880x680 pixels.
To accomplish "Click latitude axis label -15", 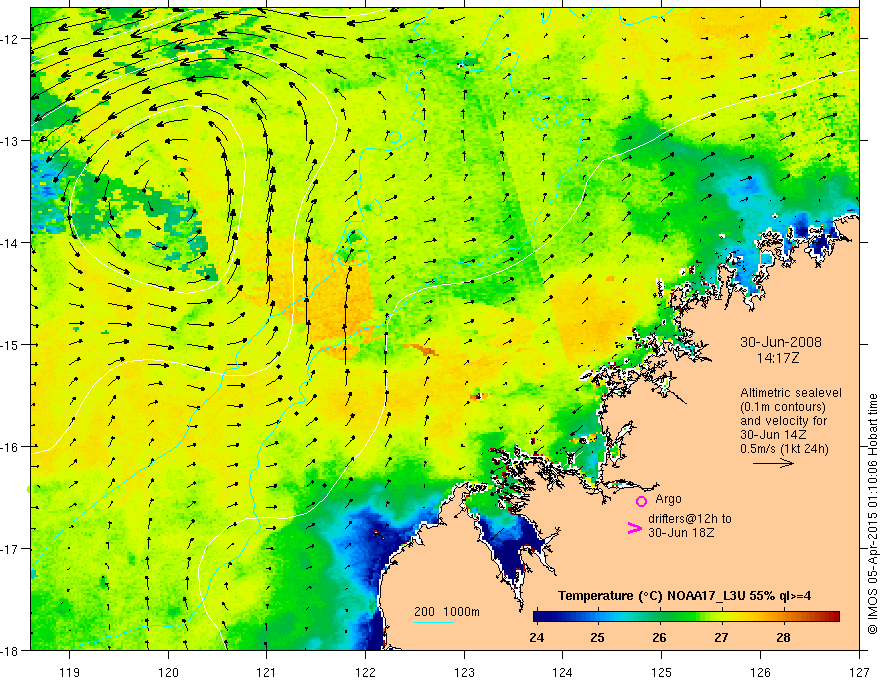I will tap(11, 344).
